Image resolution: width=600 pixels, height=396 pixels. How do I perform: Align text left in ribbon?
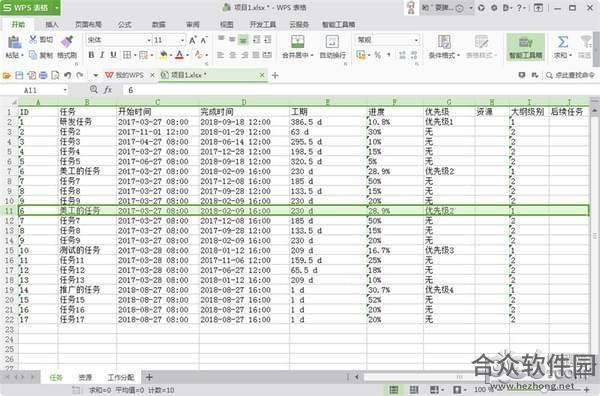click(221, 55)
